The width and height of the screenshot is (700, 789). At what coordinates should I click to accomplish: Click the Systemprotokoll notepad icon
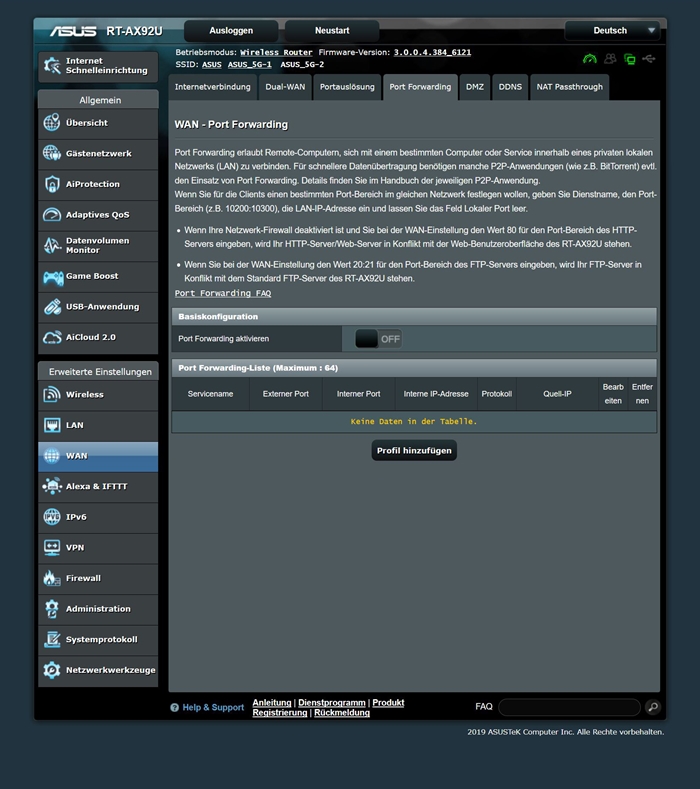pyautogui.click(x=52, y=640)
